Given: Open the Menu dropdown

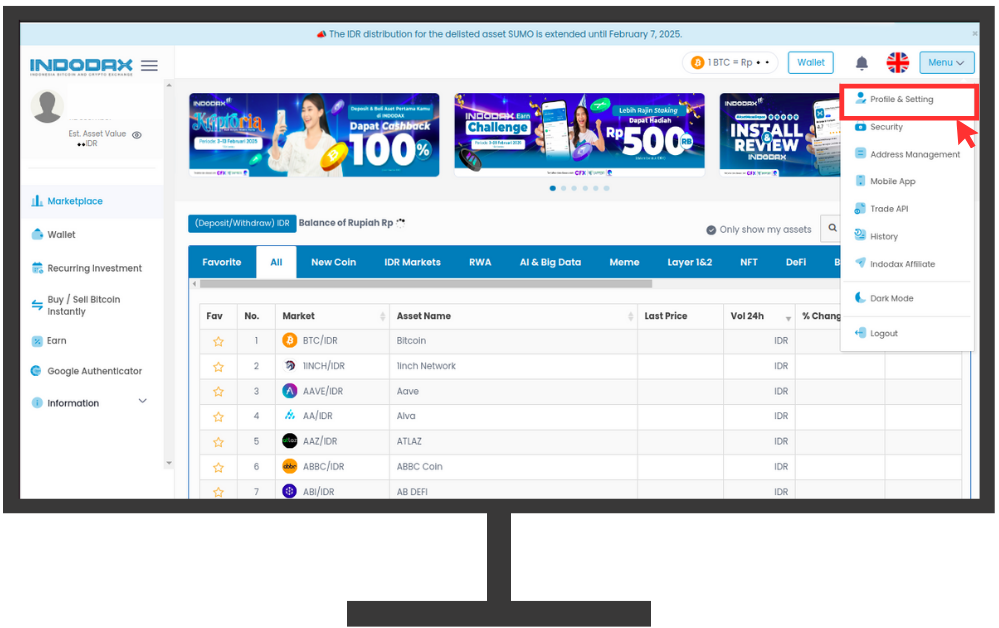Looking at the screenshot, I should click(945, 63).
